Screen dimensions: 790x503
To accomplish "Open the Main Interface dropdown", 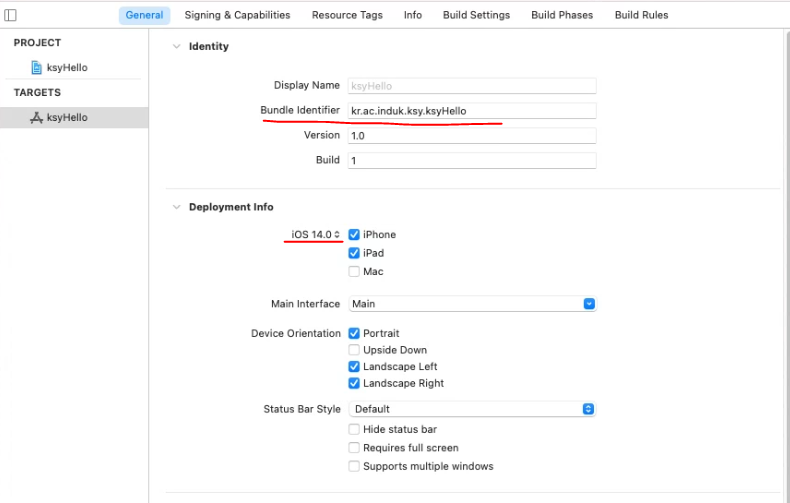I will [x=472, y=304].
